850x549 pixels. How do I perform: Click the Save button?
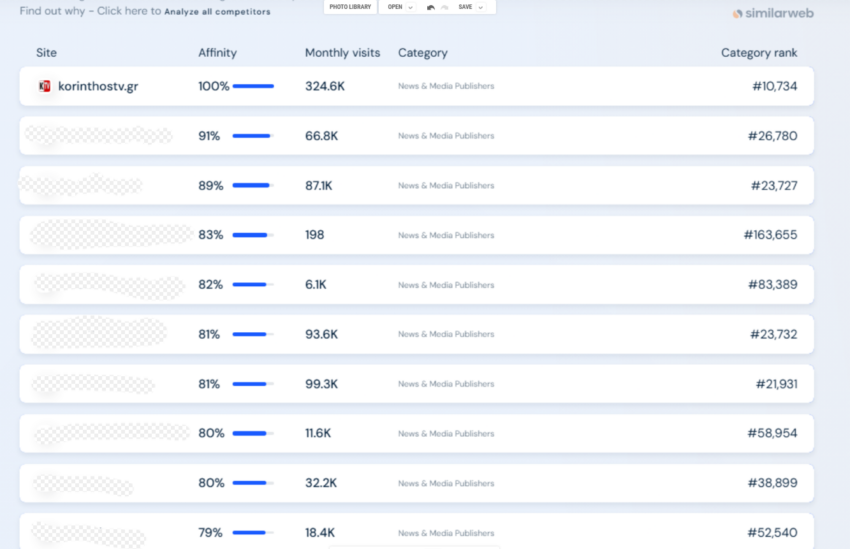(x=465, y=7)
